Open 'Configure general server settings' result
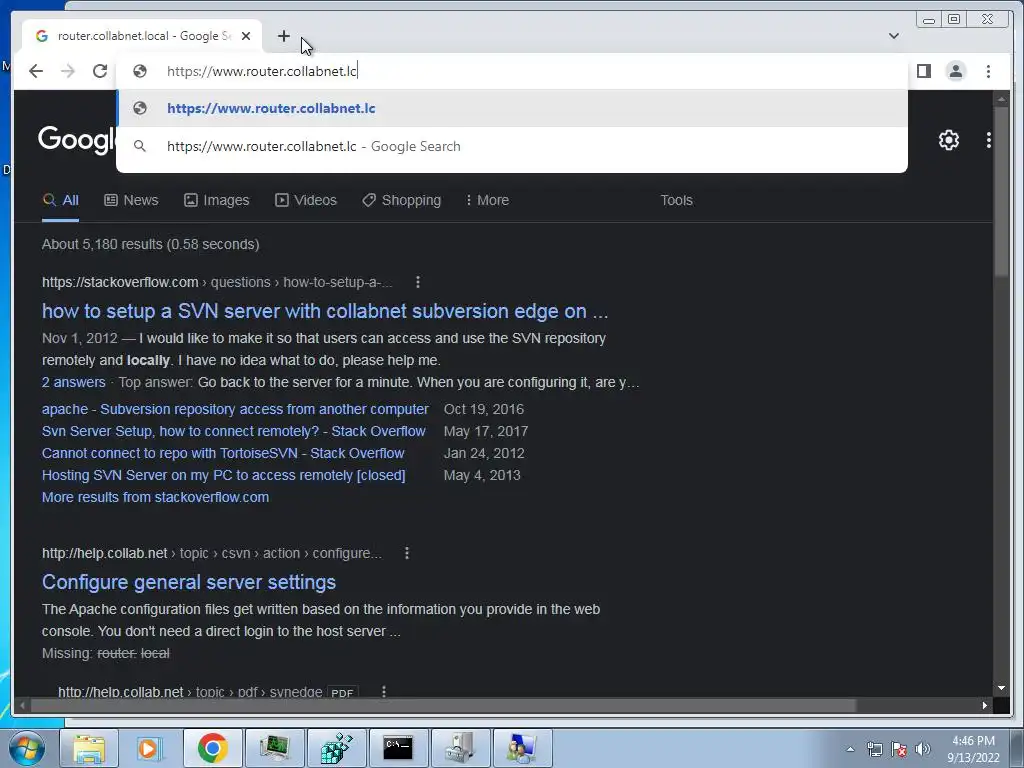Viewport: 1024px width, 768px height. (189, 582)
